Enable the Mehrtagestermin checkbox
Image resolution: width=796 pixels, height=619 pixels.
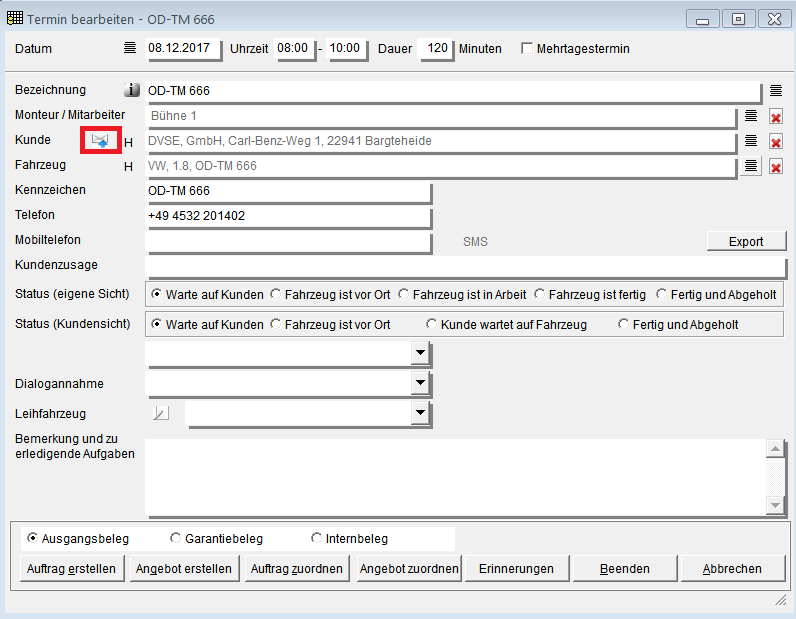(527, 49)
